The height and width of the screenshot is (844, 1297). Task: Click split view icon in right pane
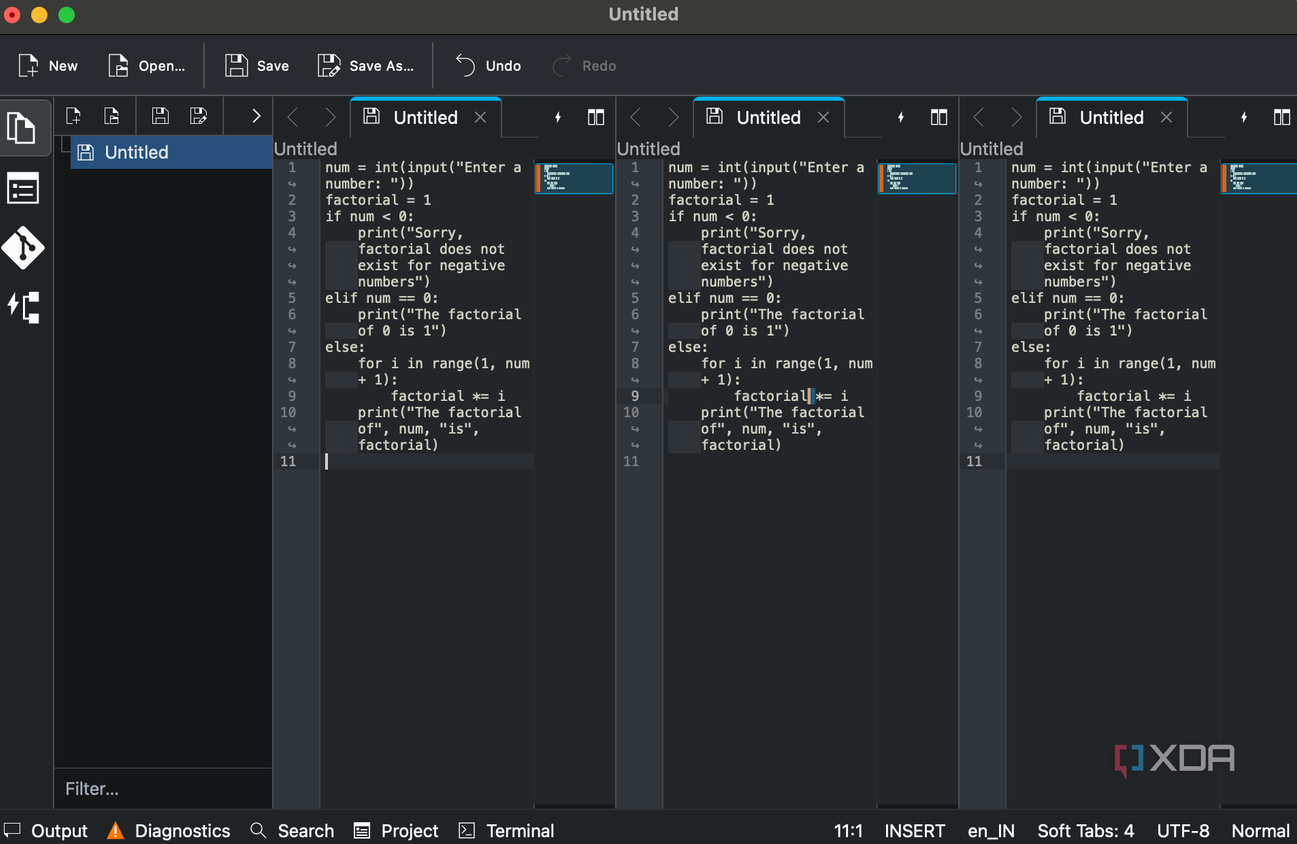point(1282,118)
